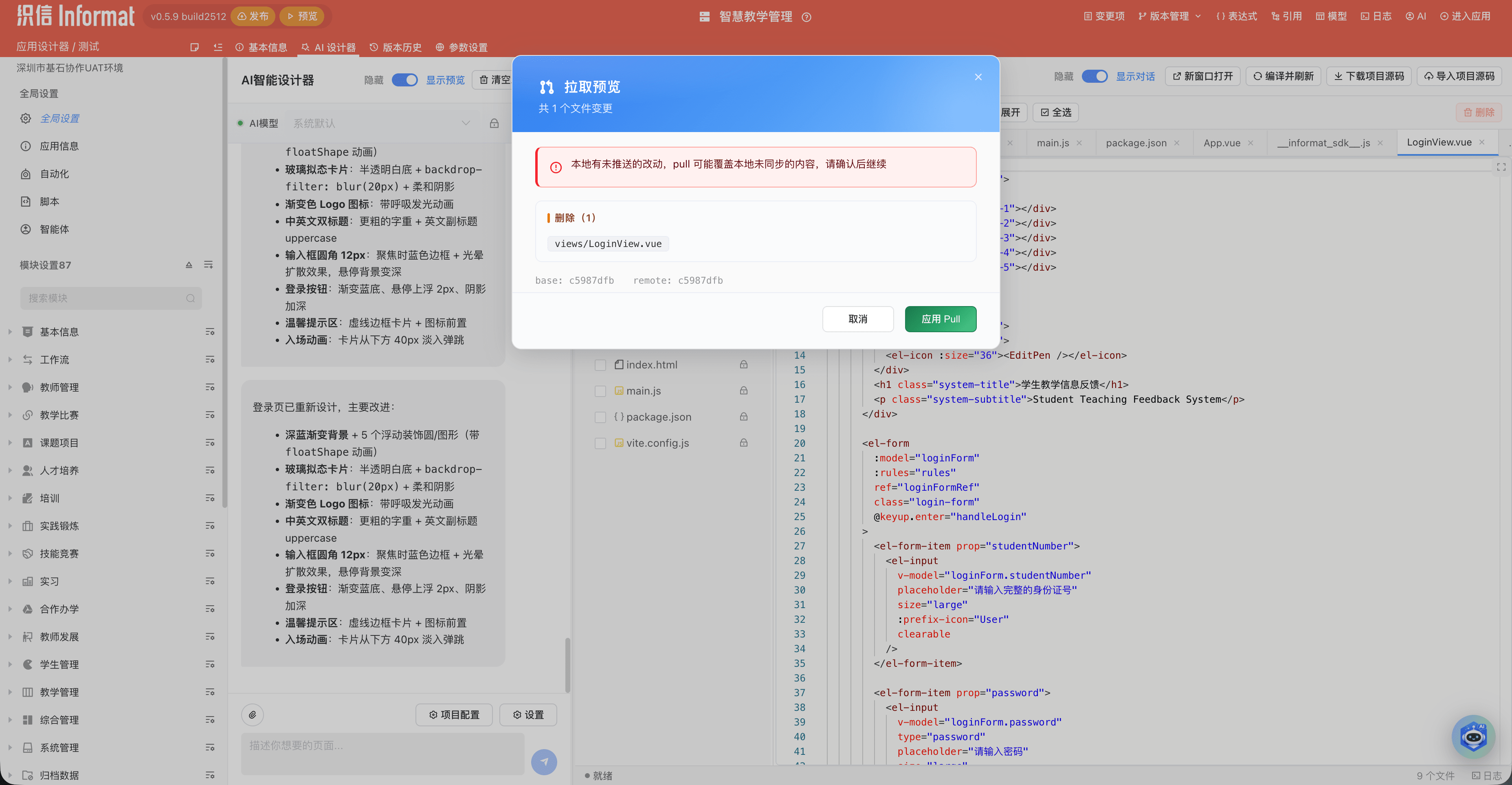Switch to App.vue editor tab
This screenshot has height=785, width=1512.
1222,143
